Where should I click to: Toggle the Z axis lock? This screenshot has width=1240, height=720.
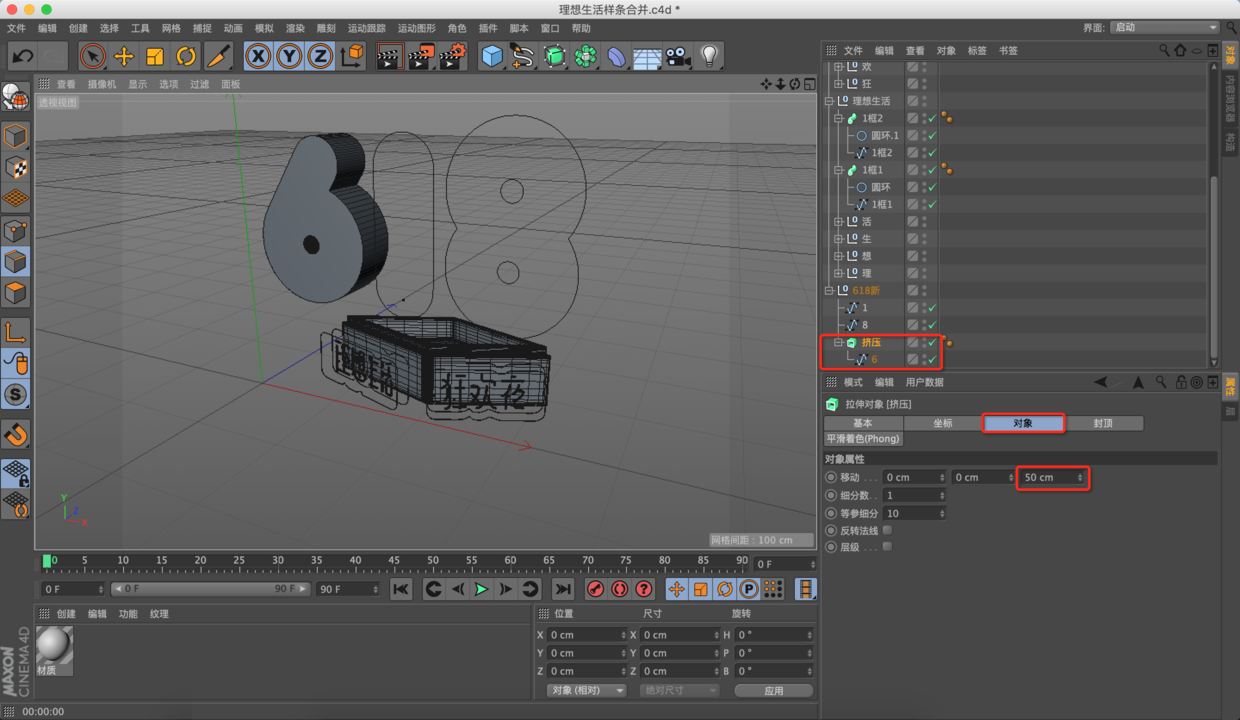(320, 56)
